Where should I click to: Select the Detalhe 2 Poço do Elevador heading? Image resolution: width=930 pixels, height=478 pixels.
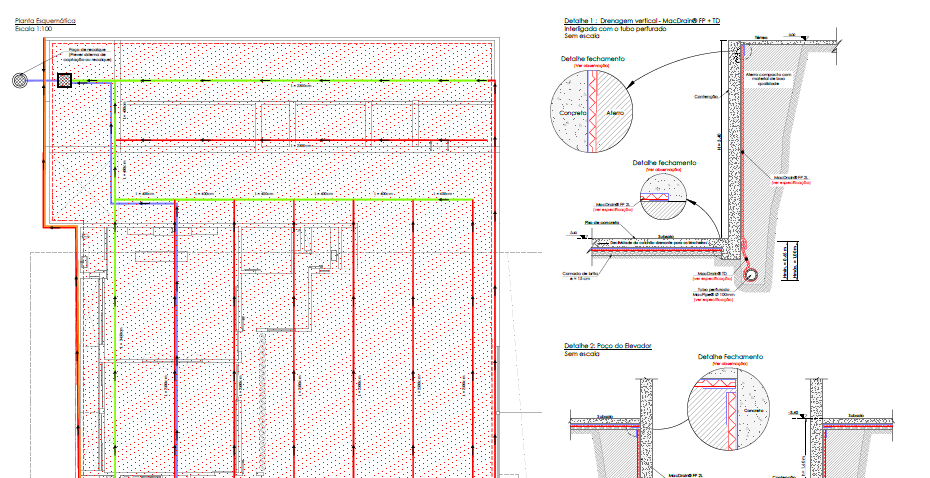(607, 345)
